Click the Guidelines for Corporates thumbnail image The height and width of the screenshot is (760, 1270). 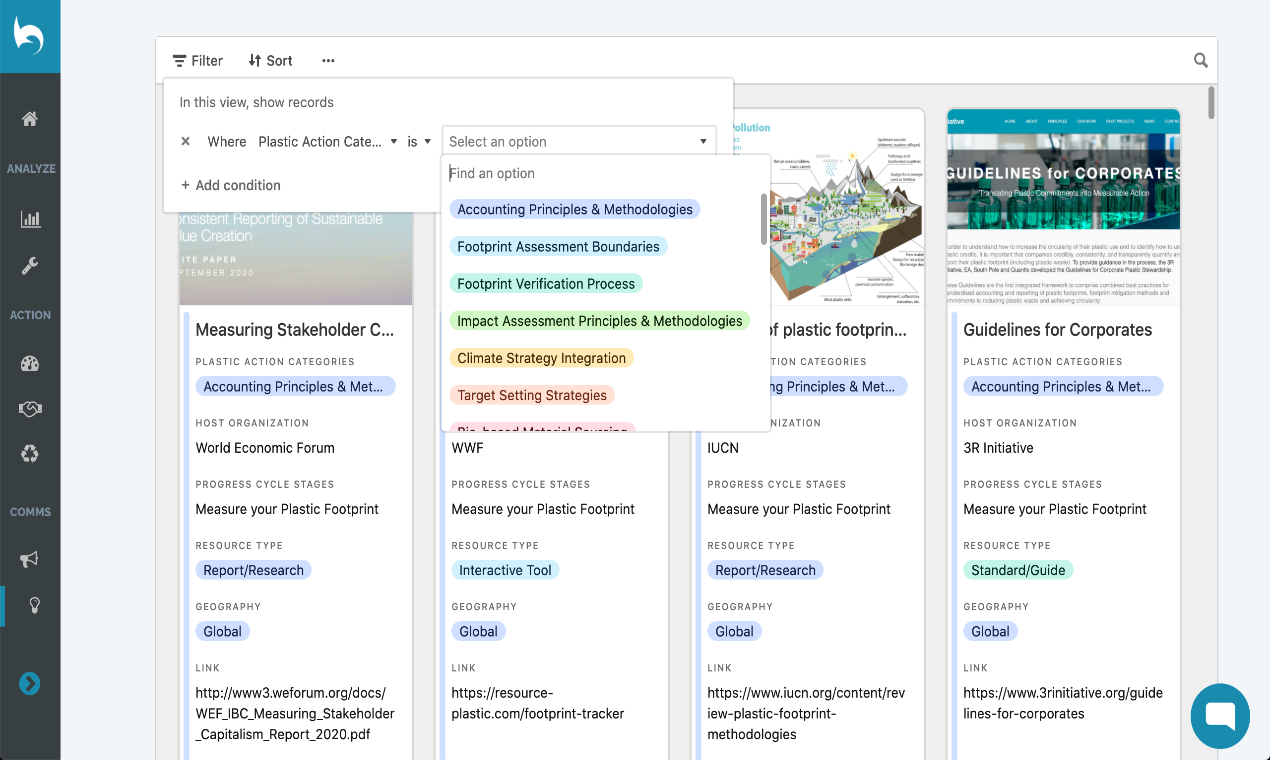[1063, 207]
